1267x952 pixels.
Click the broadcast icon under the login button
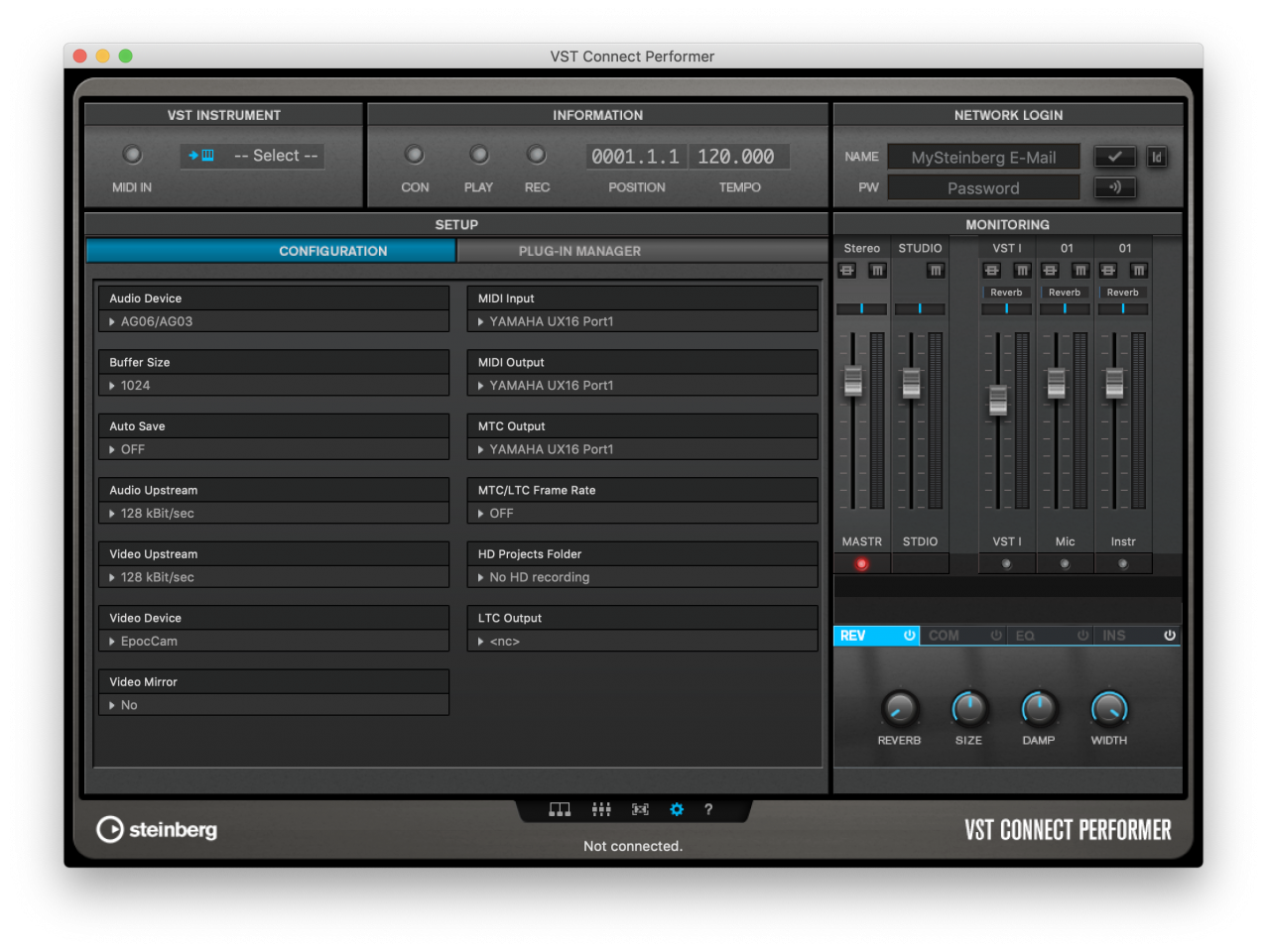[x=1114, y=186]
